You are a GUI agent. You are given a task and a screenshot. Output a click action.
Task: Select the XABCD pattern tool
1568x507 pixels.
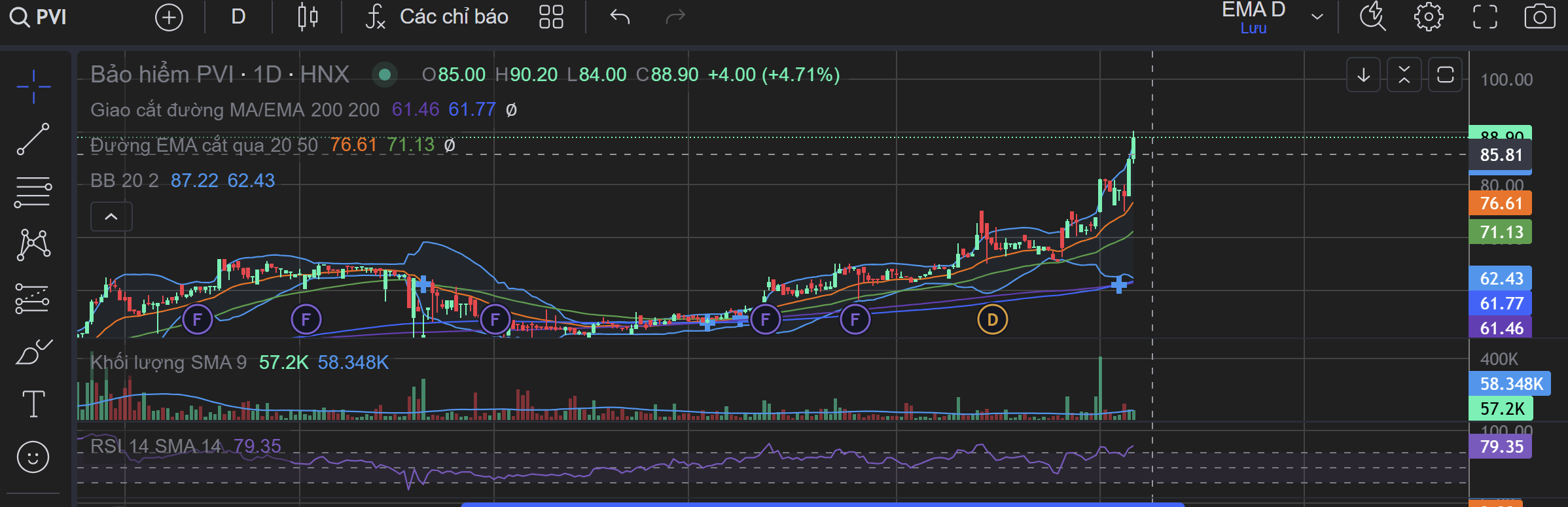[x=33, y=245]
